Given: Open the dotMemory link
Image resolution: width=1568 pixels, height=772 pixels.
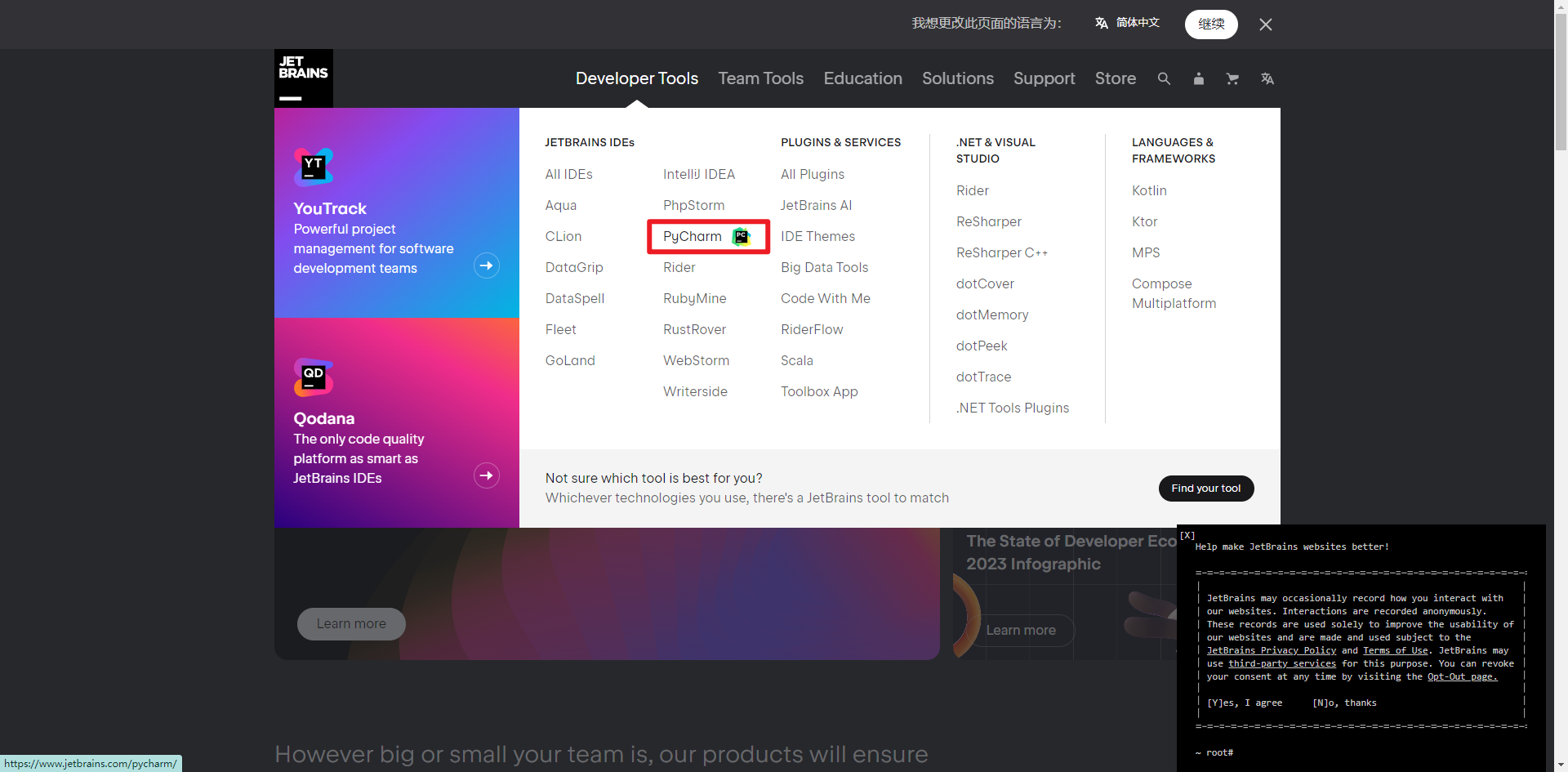Looking at the screenshot, I should click(x=993, y=315).
